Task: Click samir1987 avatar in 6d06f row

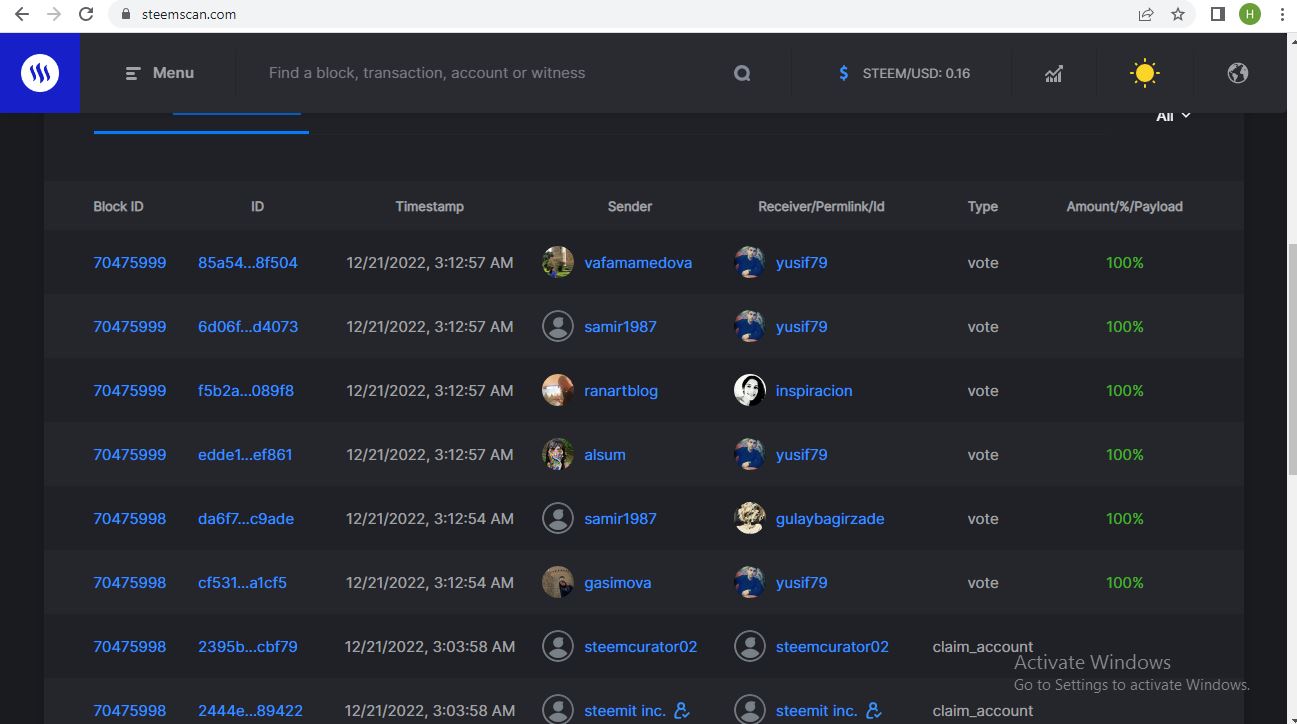Action: point(558,326)
